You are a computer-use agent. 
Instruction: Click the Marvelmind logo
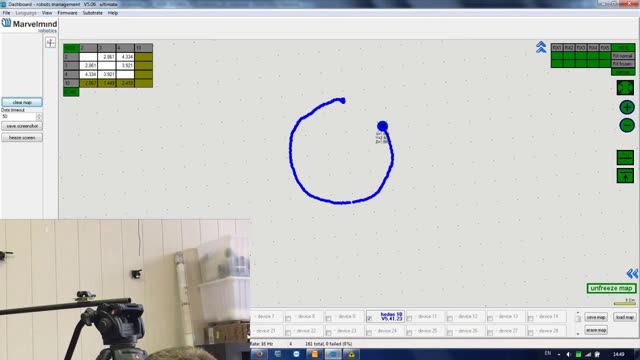pyautogui.click(x=29, y=24)
